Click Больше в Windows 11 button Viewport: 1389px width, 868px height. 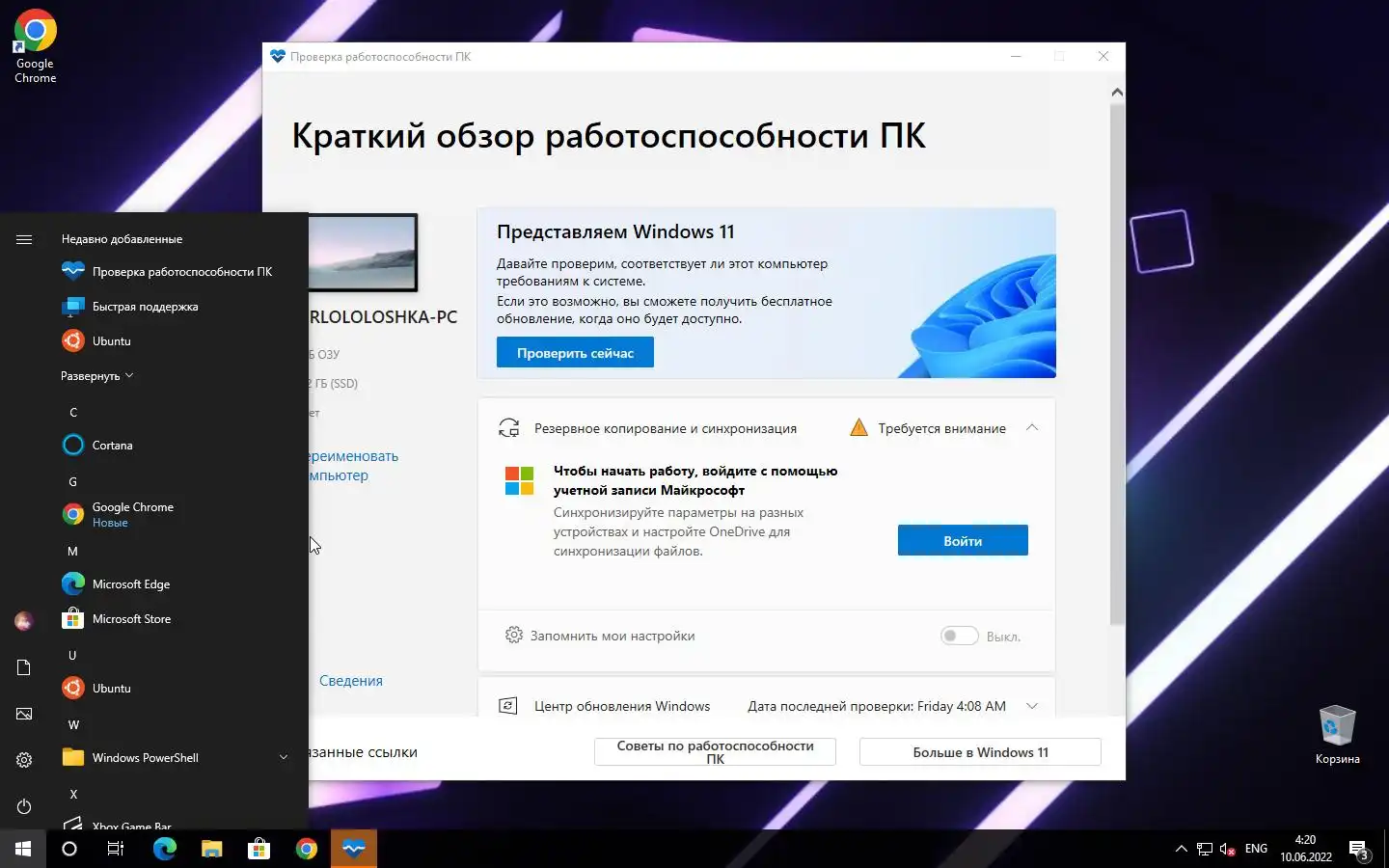click(980, 752)
